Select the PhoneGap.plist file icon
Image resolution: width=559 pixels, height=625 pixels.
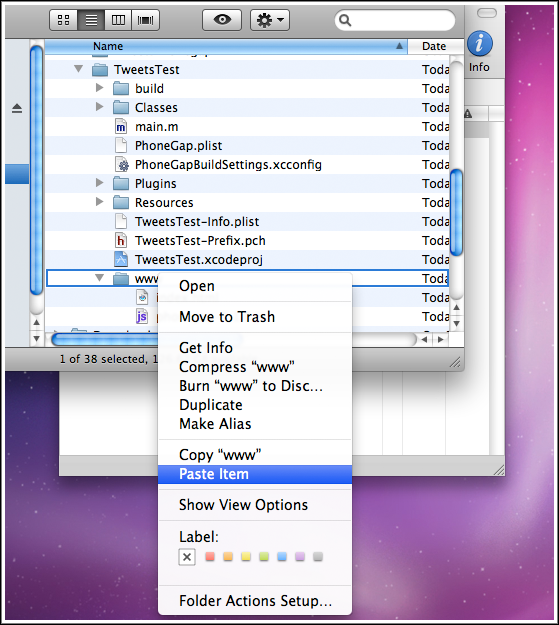tap(121, 145)
